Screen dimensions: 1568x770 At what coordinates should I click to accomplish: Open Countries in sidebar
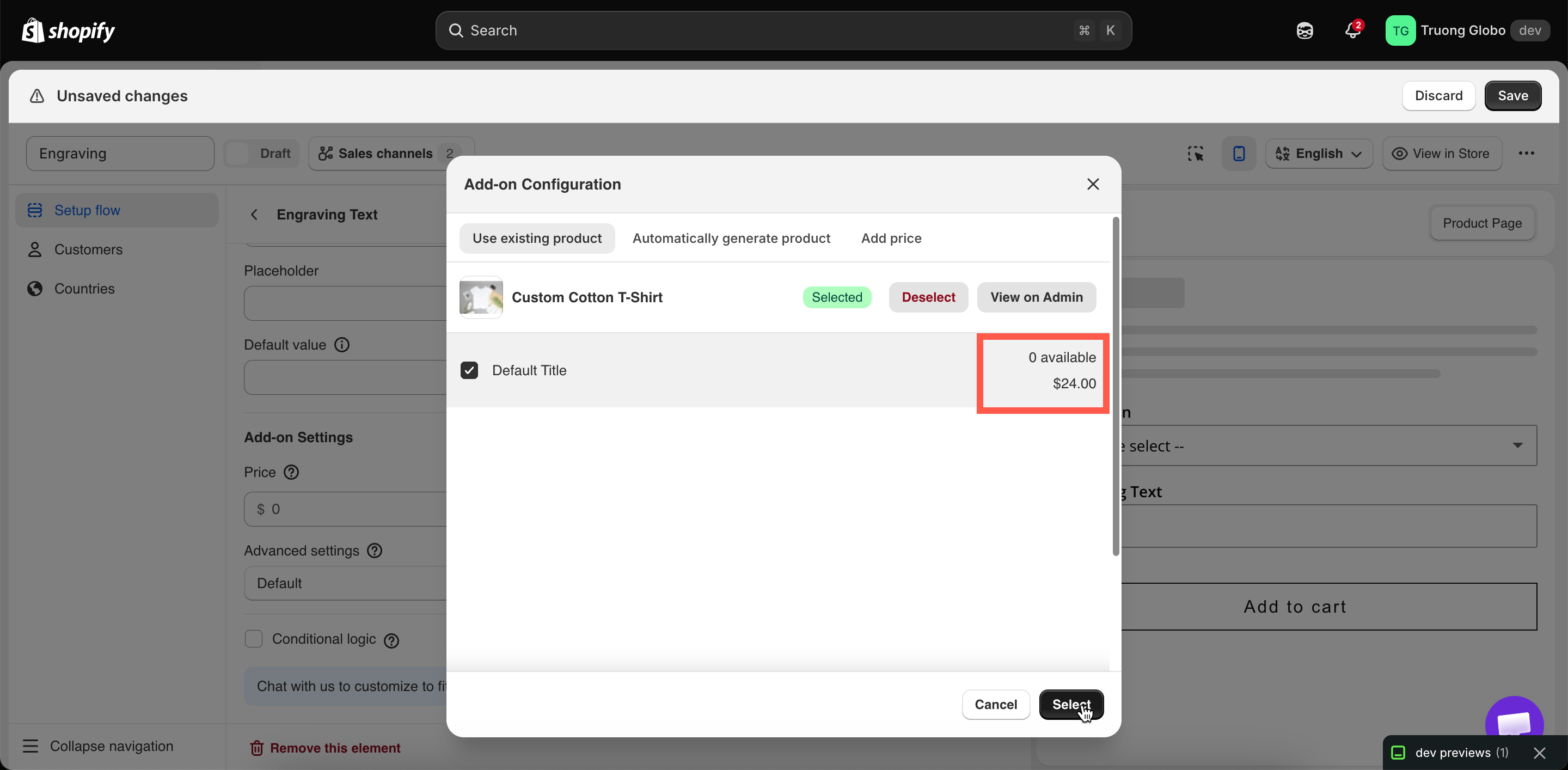(117, 289)
